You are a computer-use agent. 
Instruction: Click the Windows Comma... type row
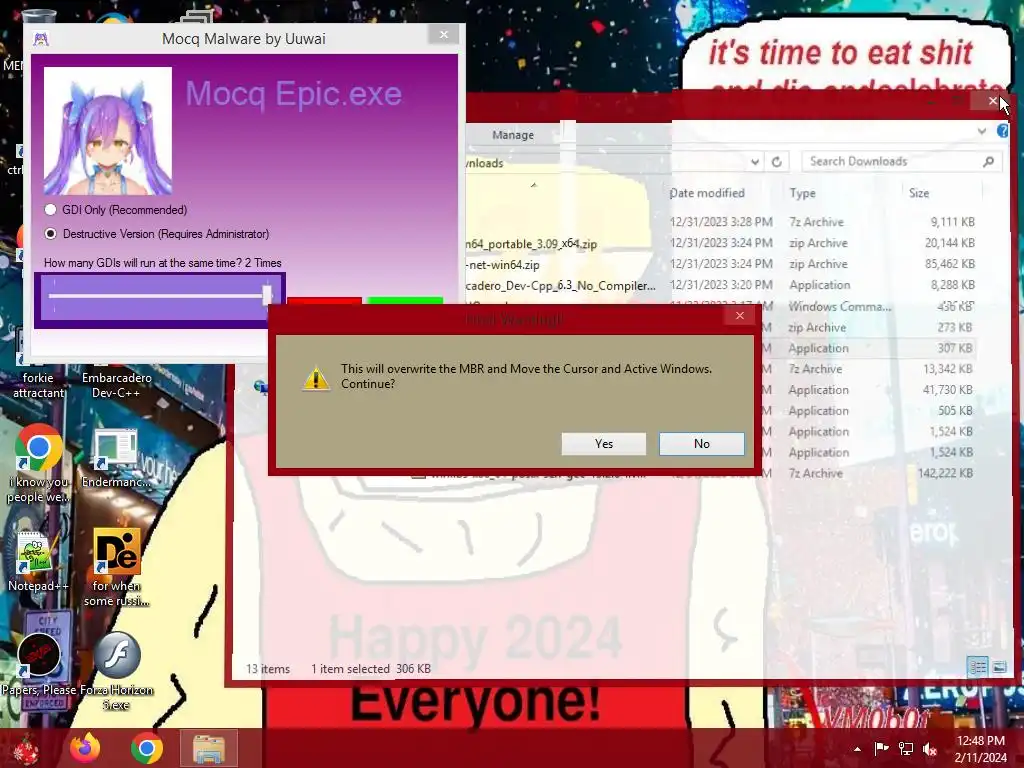pyautogui.click(x=839, y=306)
